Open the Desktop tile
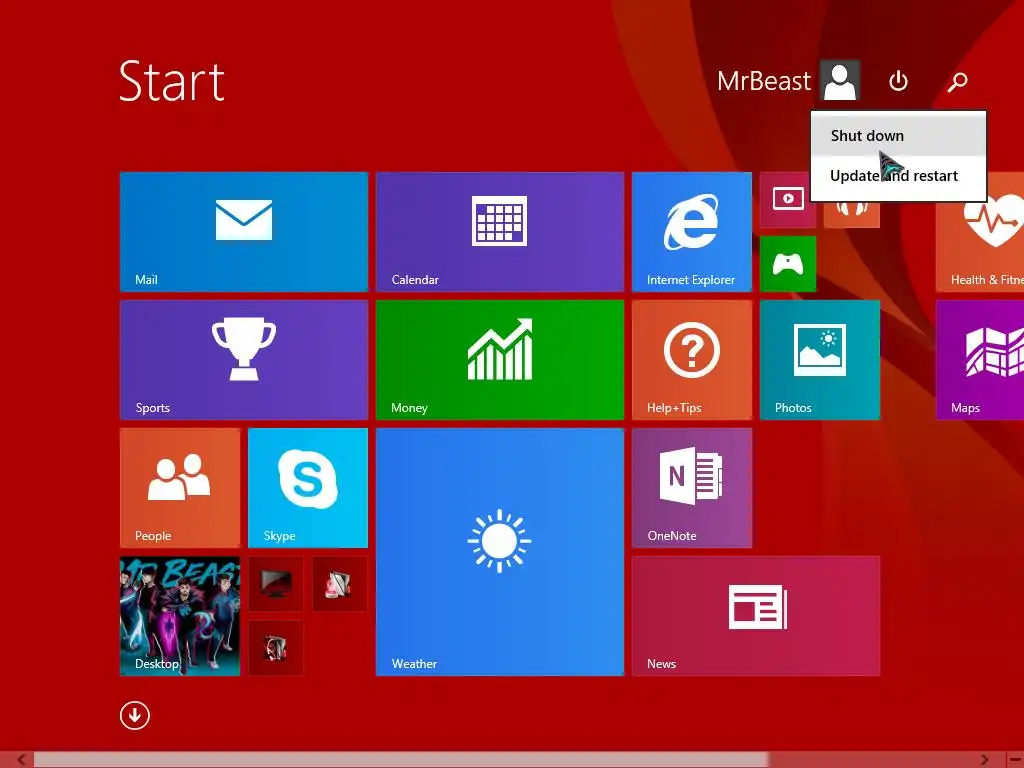This screenshot has width=1024, height=768. tap(180, 616)
